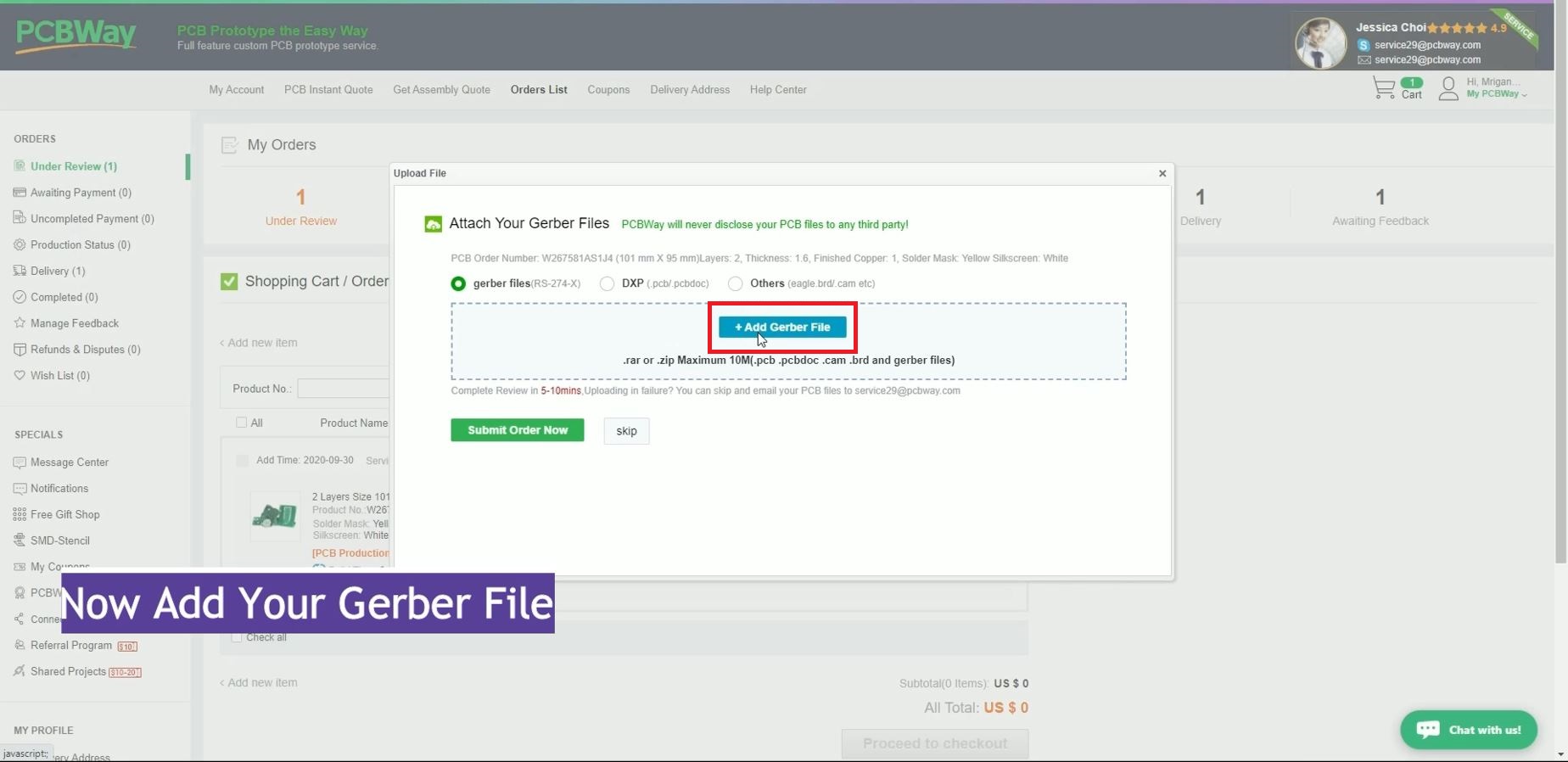
Task: Click the Referral Program icon
Action: point(20,645)
